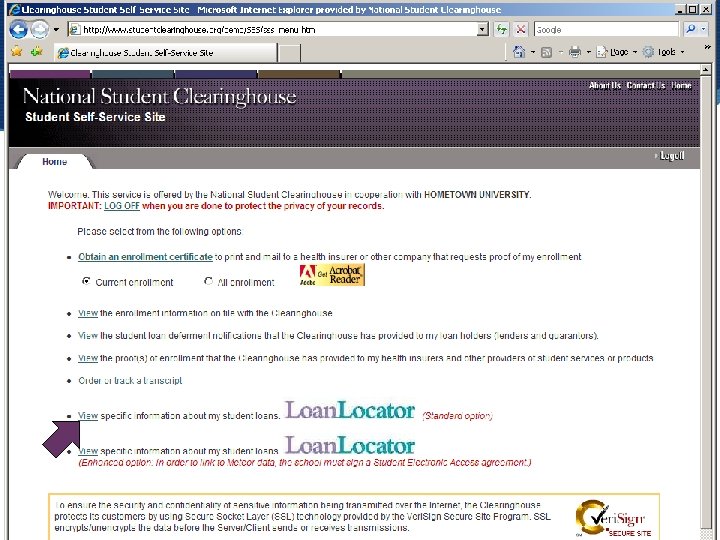
Task: Click the browser Back arrow button
Action: (18, 30)
